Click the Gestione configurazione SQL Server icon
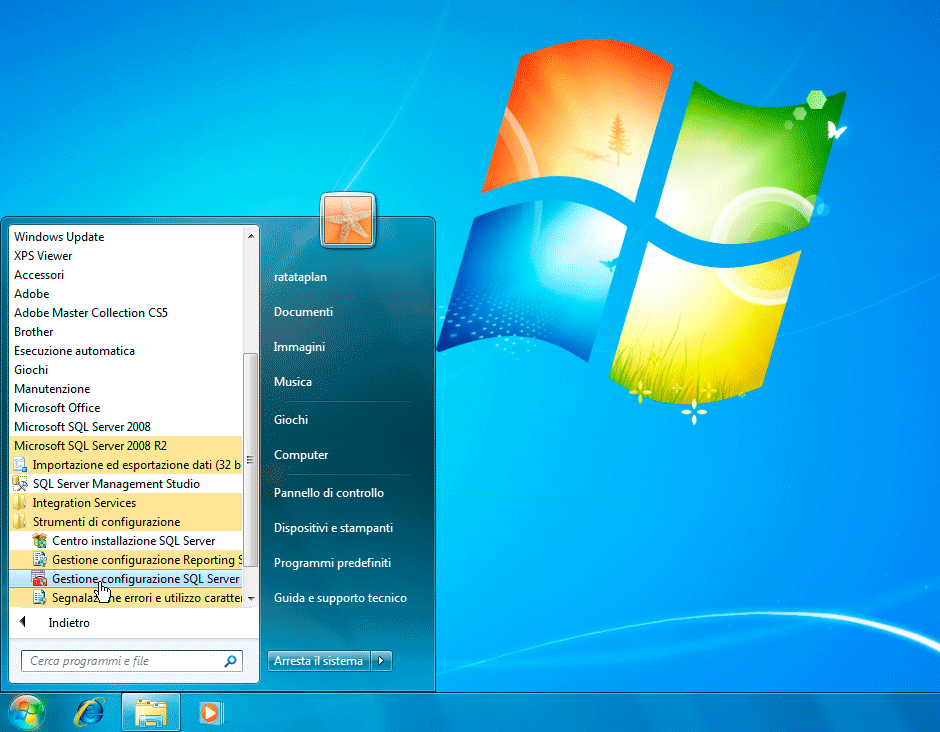940x732 pixels. pyautogui.click(x=40, y=579)
